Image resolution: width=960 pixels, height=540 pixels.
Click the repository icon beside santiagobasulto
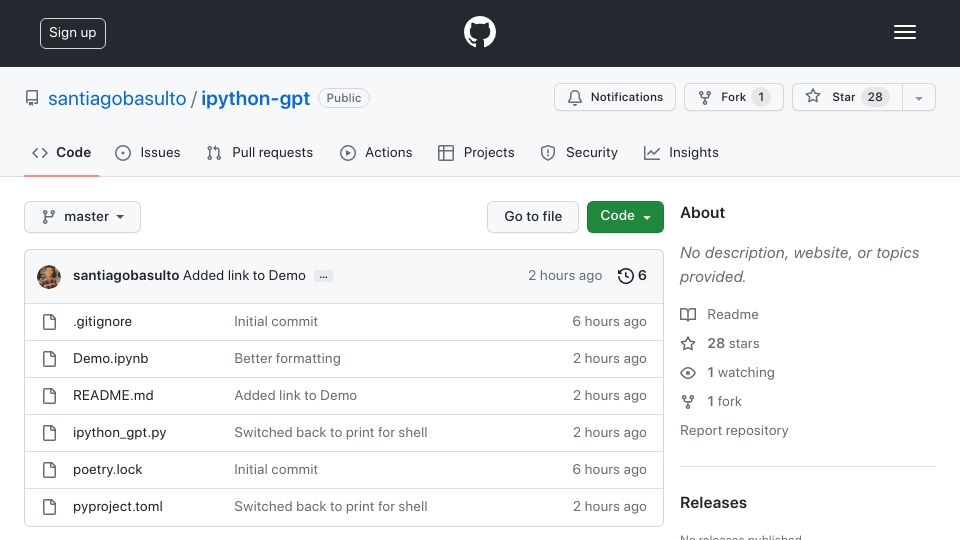[32, 98]
